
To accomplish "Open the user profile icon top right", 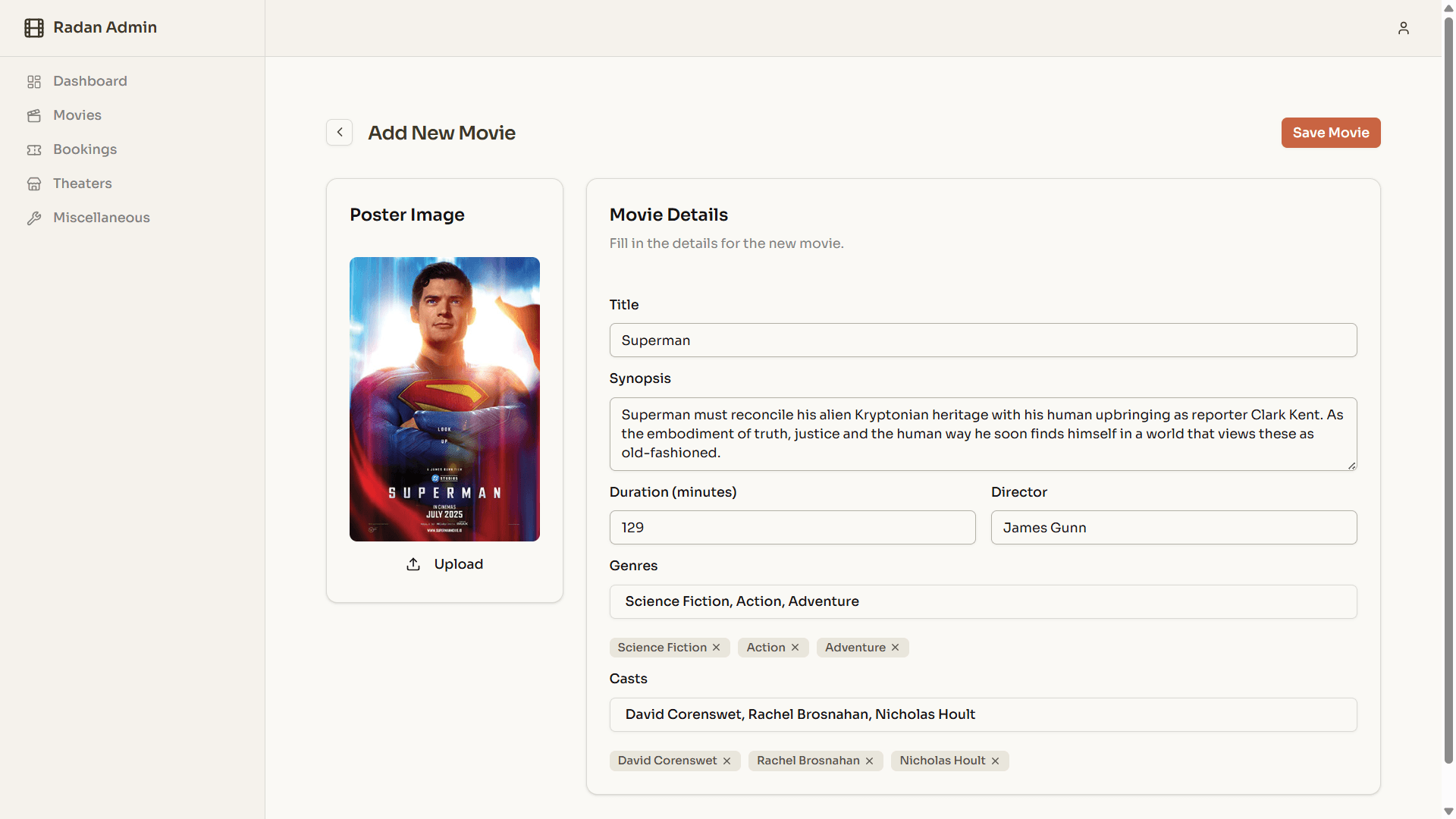I will pos(1404,28).
